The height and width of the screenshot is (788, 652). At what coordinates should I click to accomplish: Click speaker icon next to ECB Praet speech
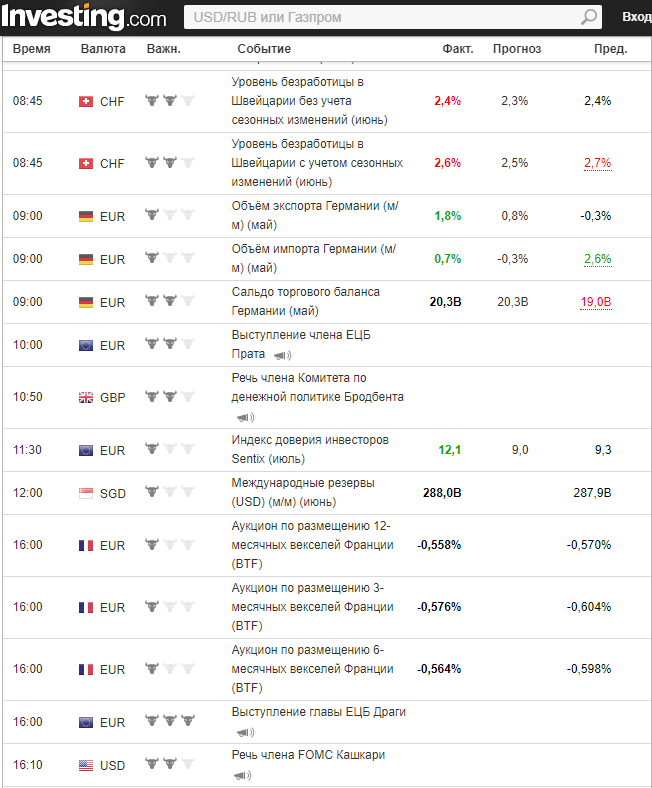[x=282, y=355]
